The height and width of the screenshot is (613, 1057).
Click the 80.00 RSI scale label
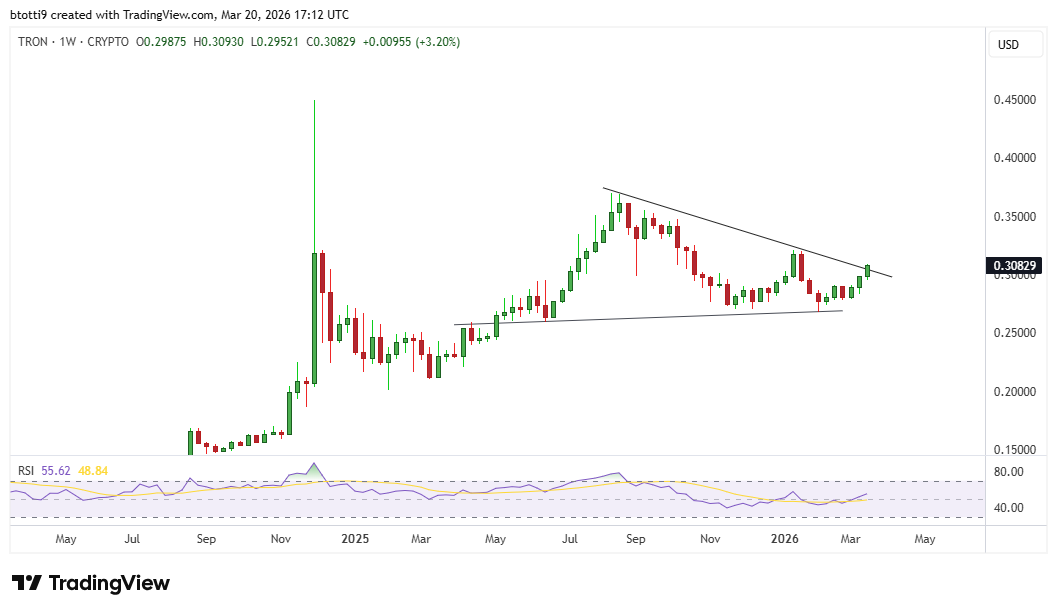coord(1010,471)
